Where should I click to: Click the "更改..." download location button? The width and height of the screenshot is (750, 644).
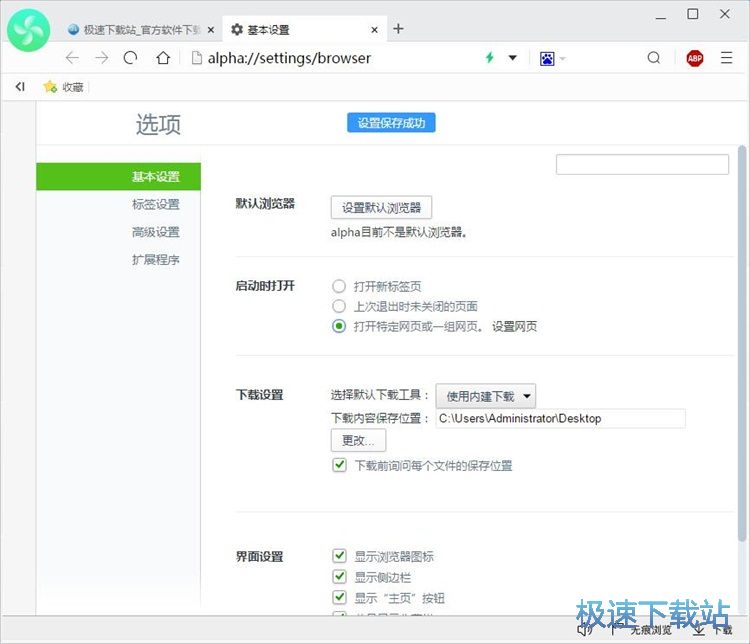point(358,441)
